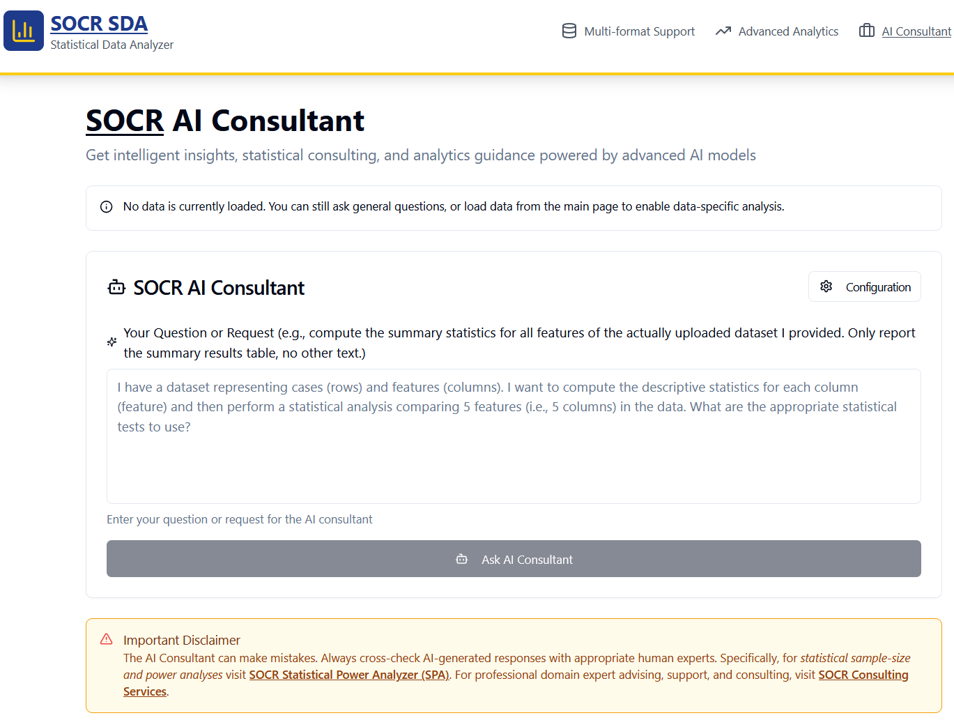Click the SOCR SDA bar-chart logo icon

[22, 30]
